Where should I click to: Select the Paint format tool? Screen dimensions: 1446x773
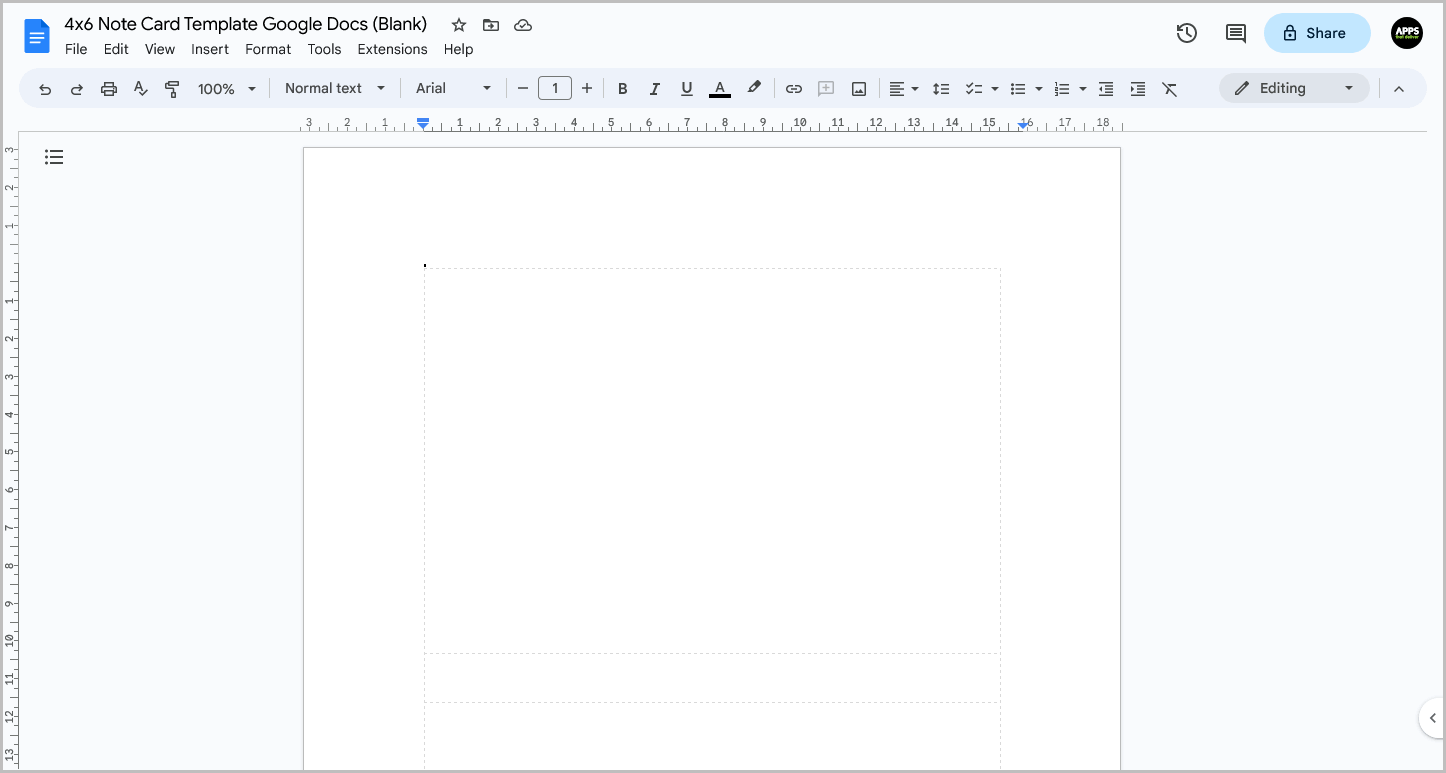click(172, 88)
